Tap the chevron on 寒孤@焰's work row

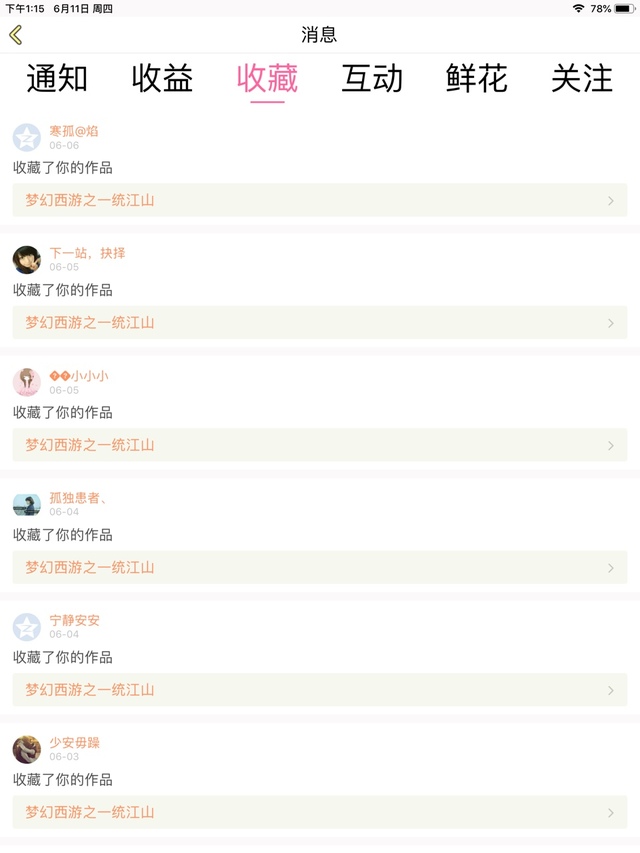(x=611, y=200)
